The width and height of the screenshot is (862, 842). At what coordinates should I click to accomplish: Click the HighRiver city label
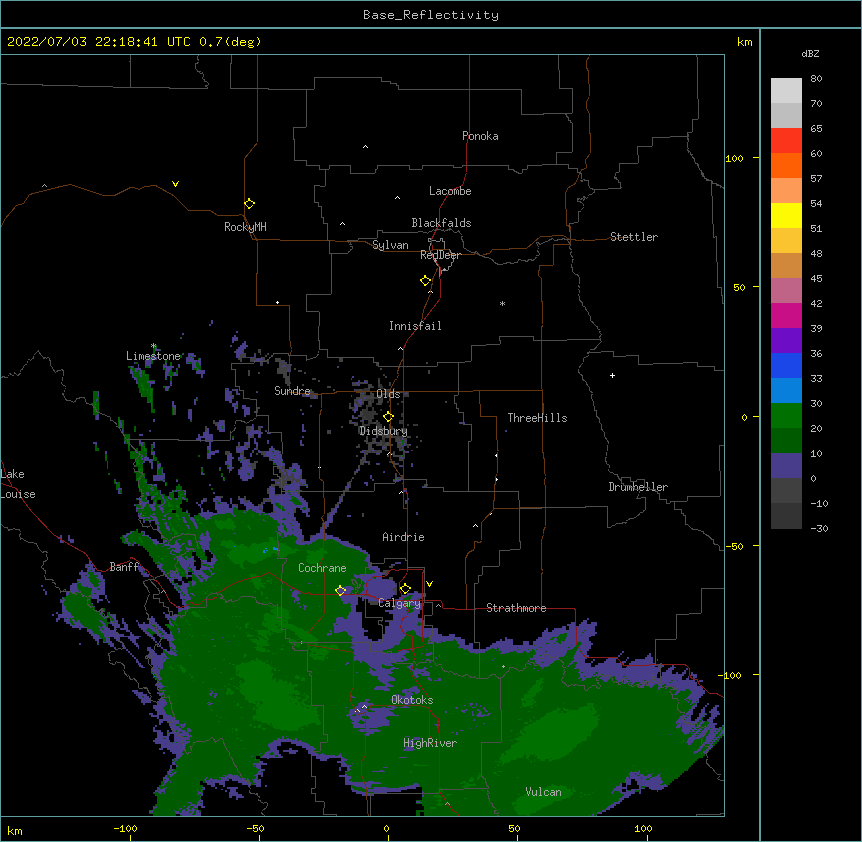(430, 743)
